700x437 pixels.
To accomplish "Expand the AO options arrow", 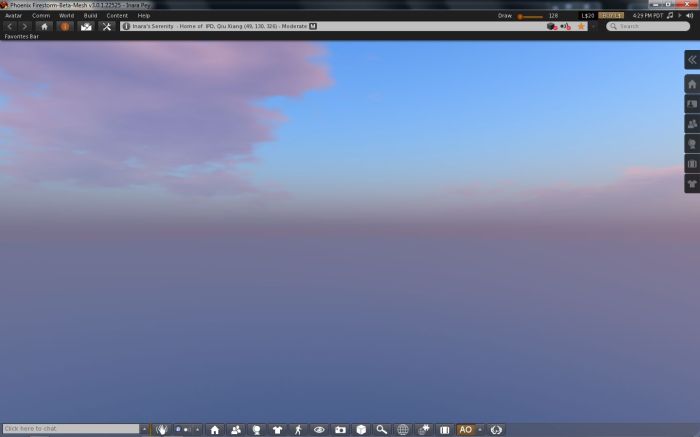I will tap(479, 429).
